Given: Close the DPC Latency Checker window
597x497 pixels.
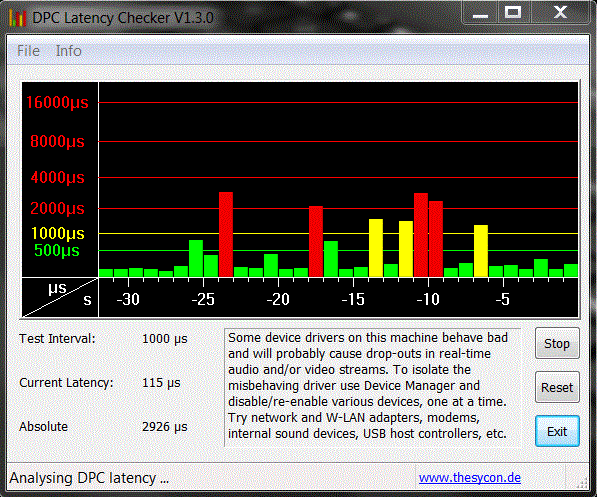Looking at the screenshot, I should 560,13.
